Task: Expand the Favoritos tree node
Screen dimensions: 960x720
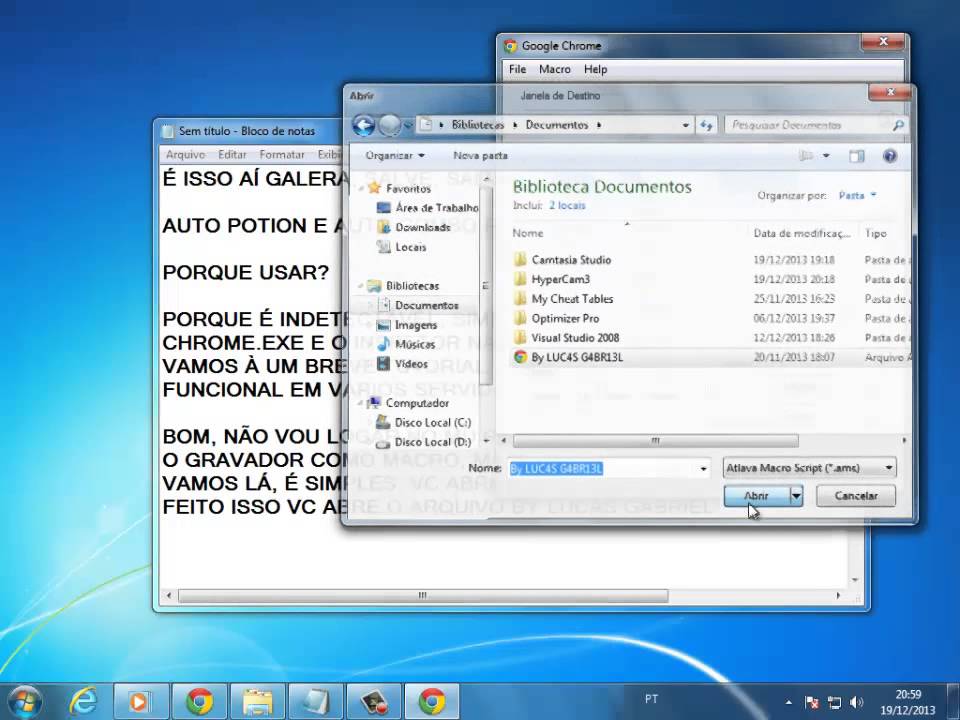Action: click(x=361, y=189)
